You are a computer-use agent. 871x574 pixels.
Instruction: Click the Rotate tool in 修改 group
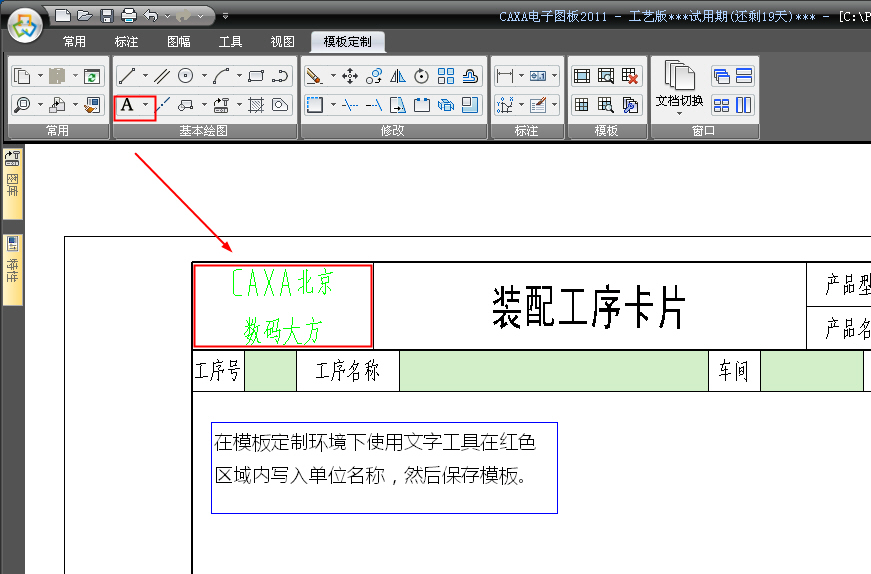[421, 76]
